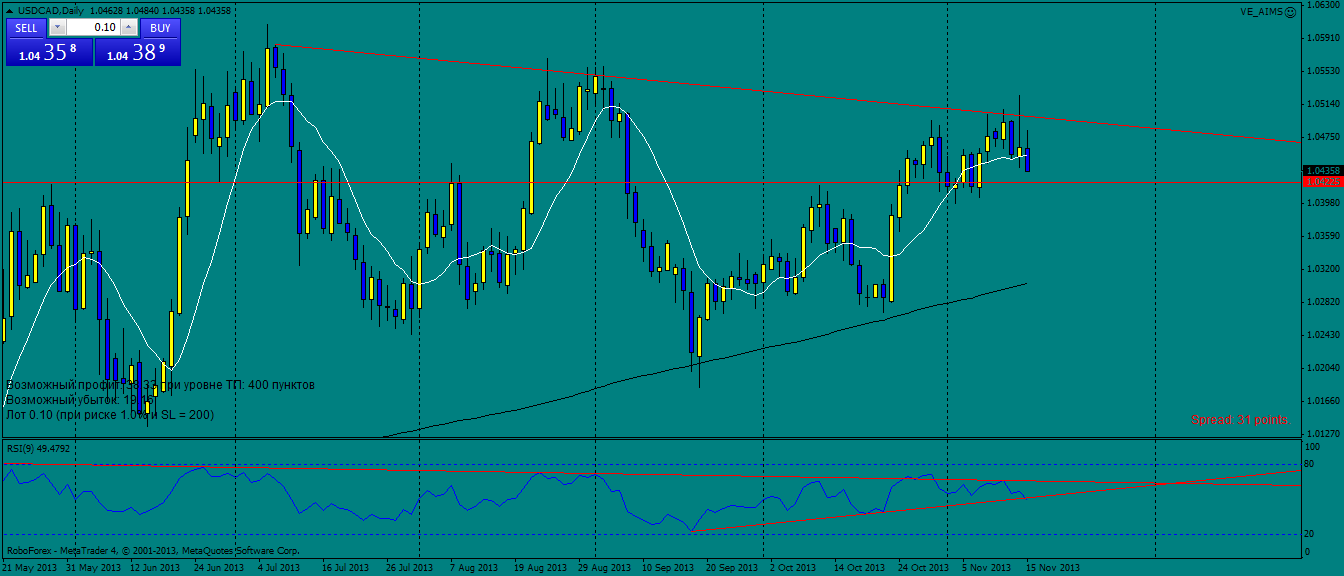The image size is (1344, 576).
Task: Decrease lot size with the down arrow
Action: tap(57, 28)
